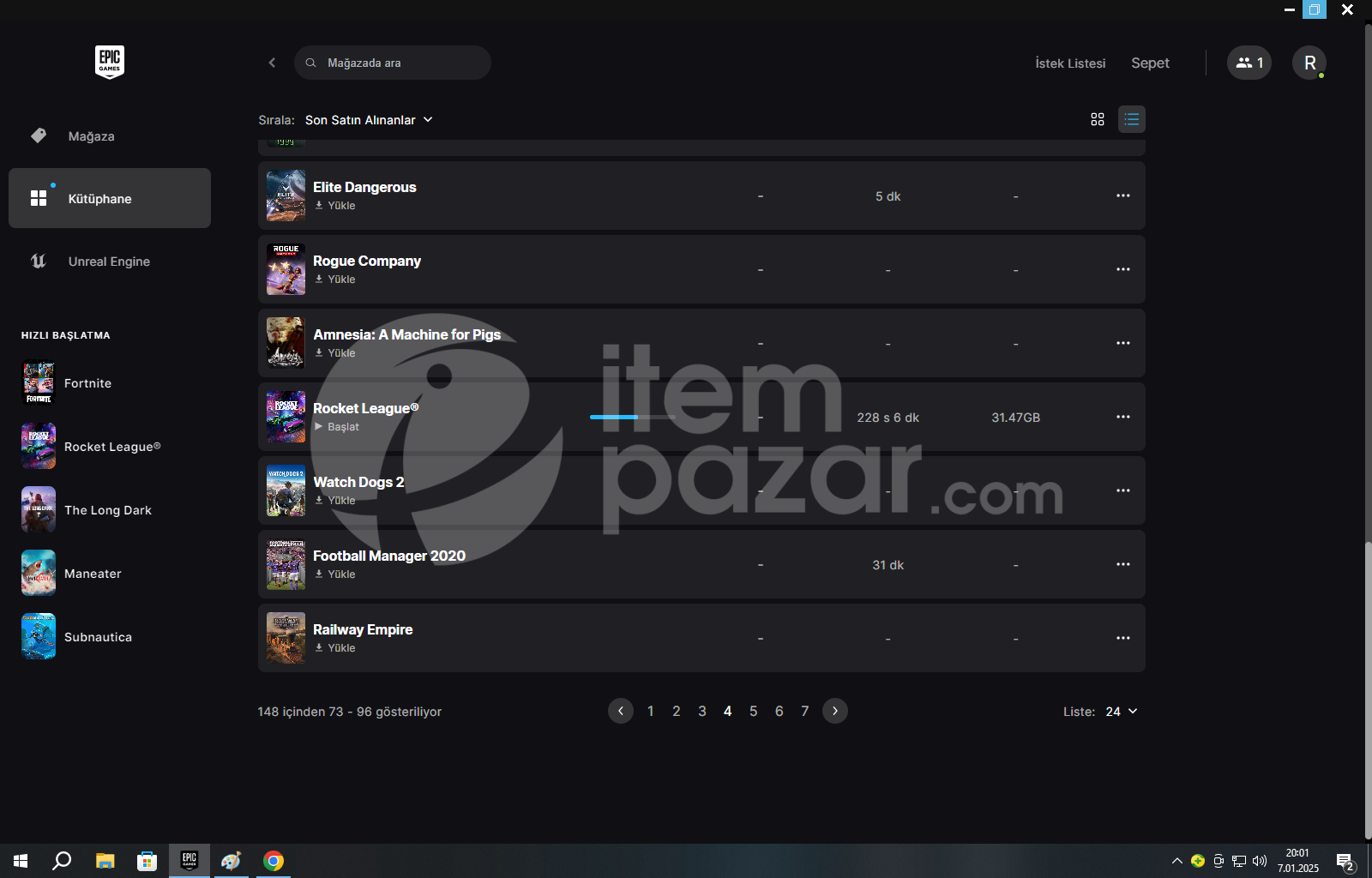Open the Windows Start menu

(21, 861)
